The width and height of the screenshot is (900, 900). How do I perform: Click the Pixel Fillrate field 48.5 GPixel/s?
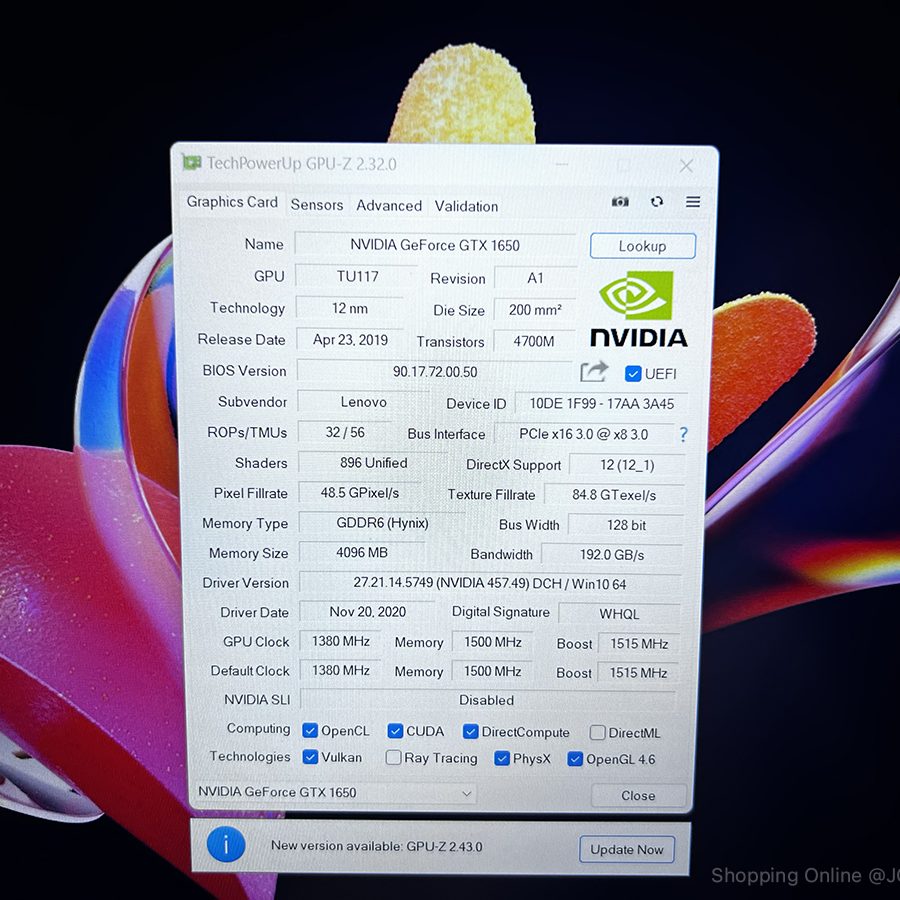359,493
